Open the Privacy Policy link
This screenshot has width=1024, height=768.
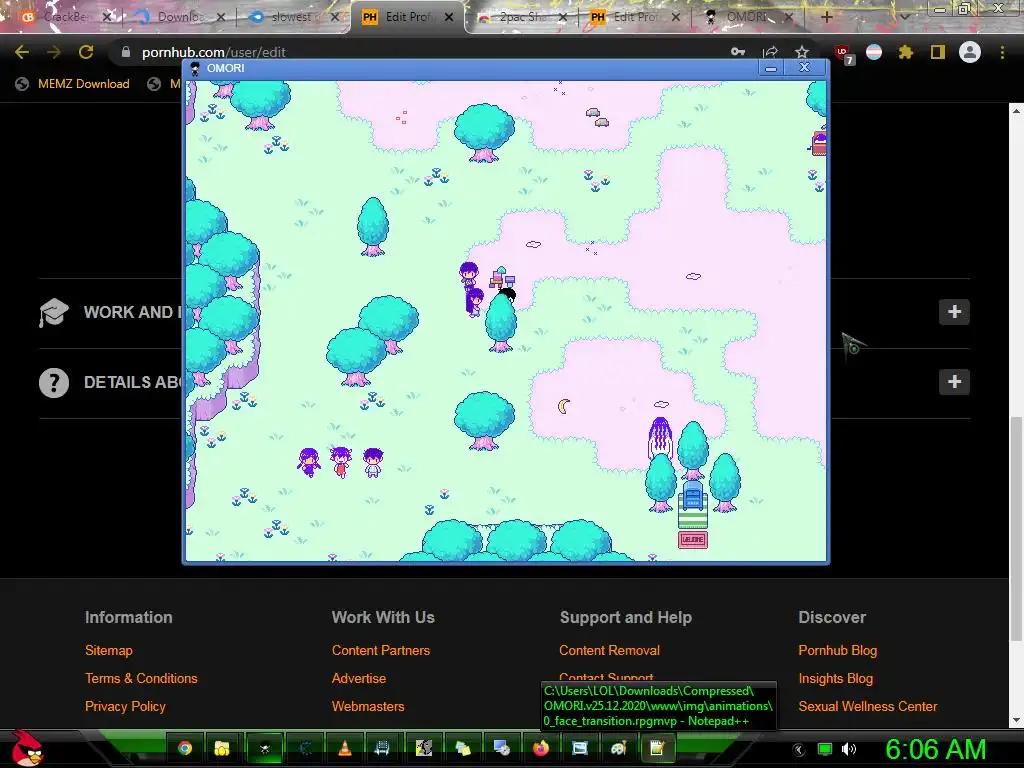pyautogui.click(x=125, y=707)
